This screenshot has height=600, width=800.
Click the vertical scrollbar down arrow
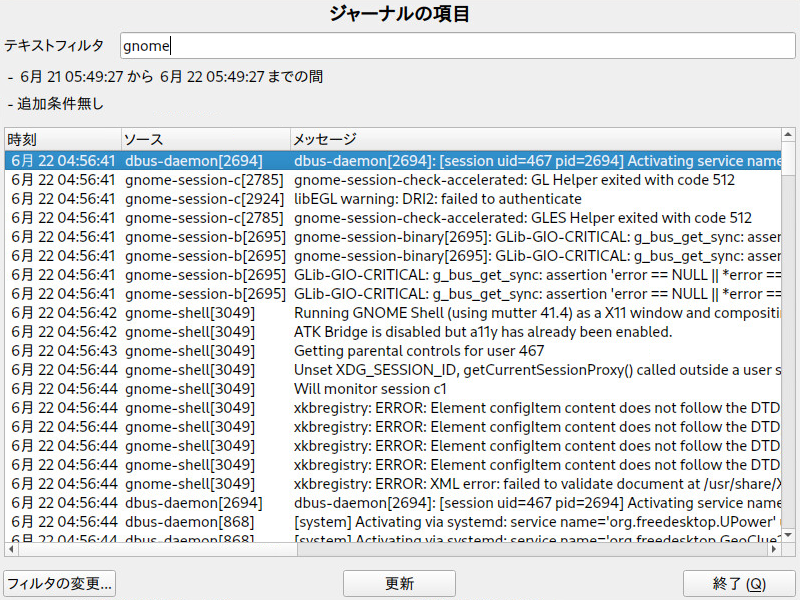pos(788,535)
